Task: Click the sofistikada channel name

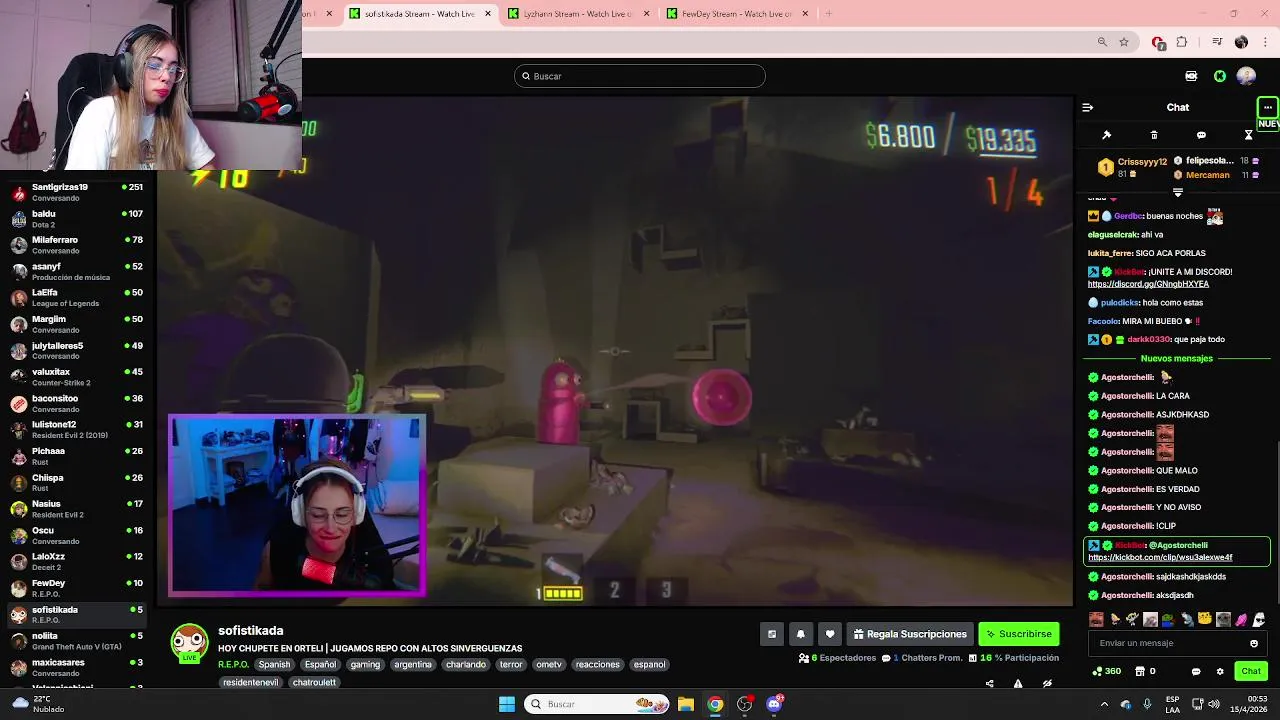Action: coord(250,631)
